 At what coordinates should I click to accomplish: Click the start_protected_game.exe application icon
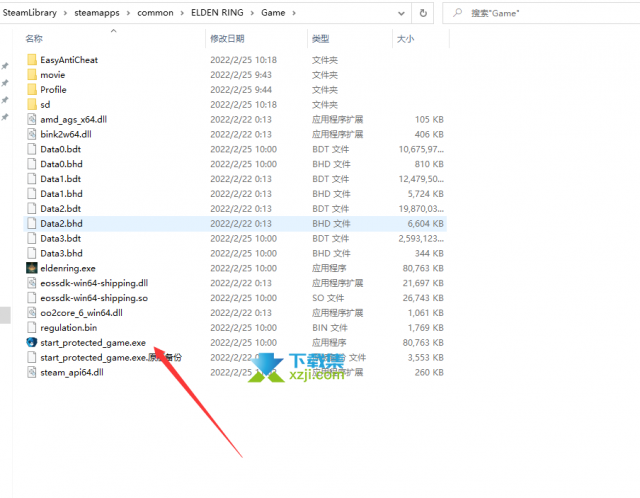(x=32, y=342)
